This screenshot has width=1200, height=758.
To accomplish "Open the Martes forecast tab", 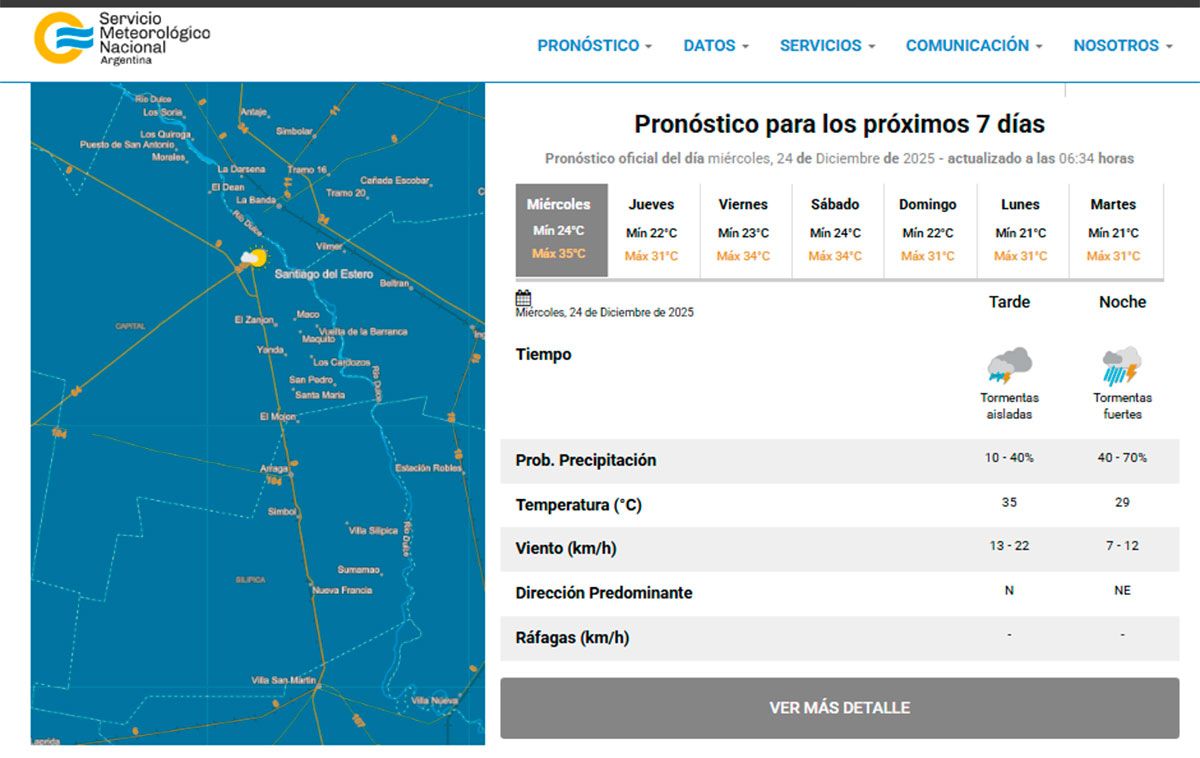I will [1113, 230].
